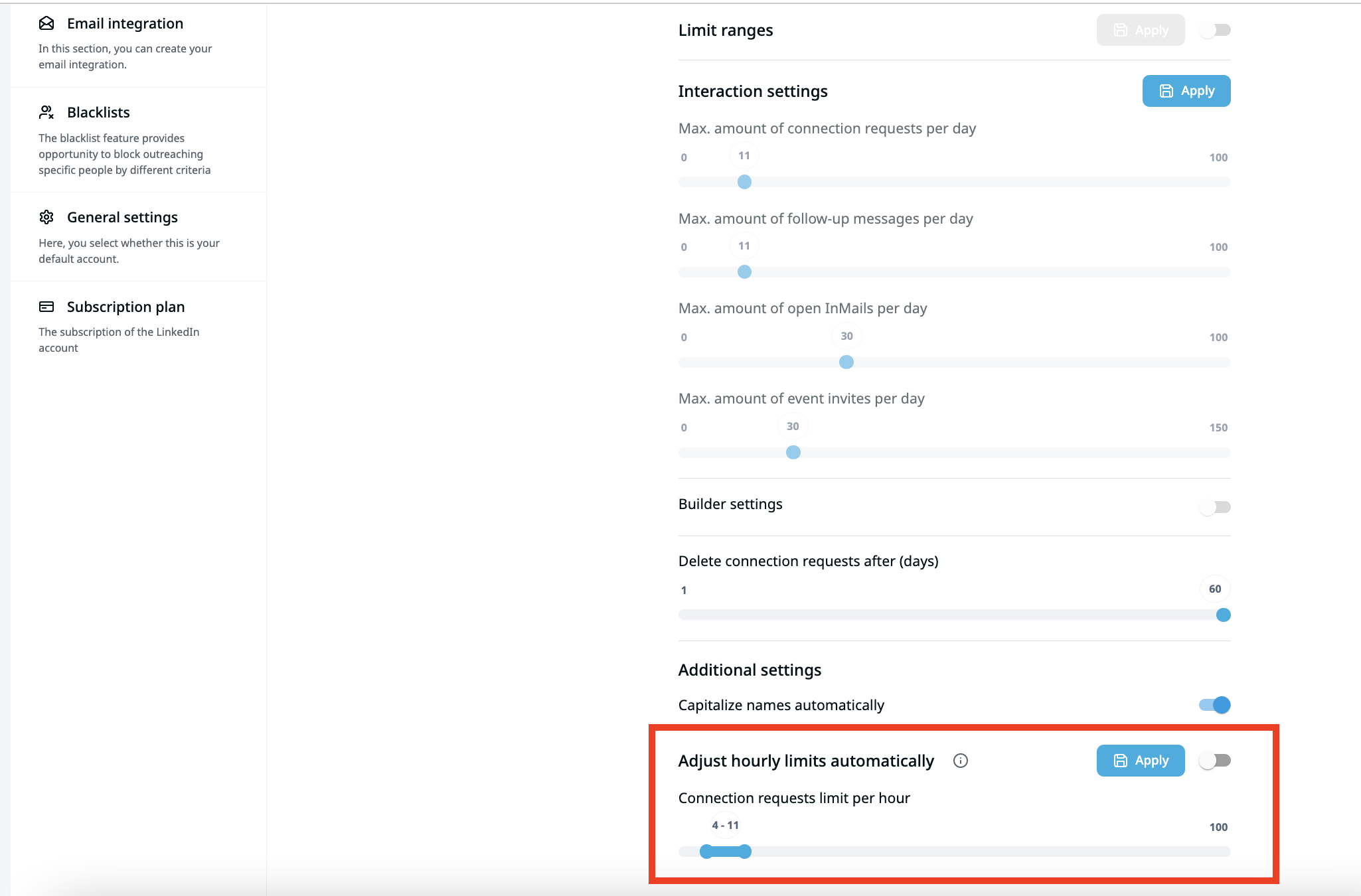Open the General settings section
The width and height of the screenshot is (1361, 896).
[x=122, y=217]
